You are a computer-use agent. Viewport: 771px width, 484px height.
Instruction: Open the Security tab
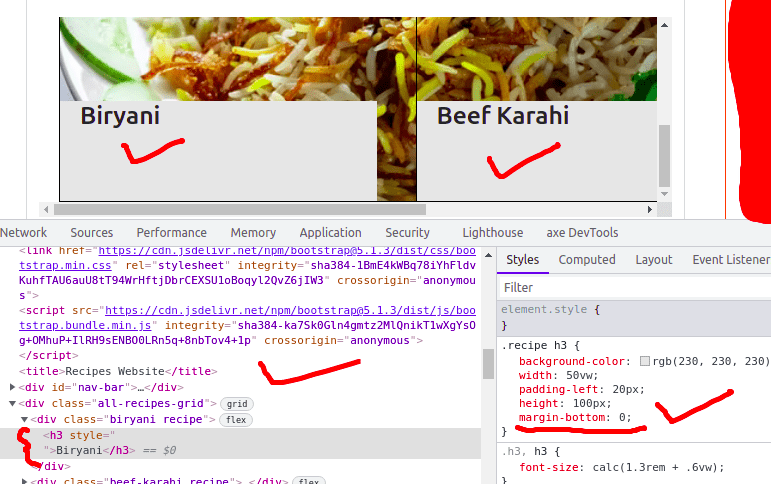click(407, 232)
